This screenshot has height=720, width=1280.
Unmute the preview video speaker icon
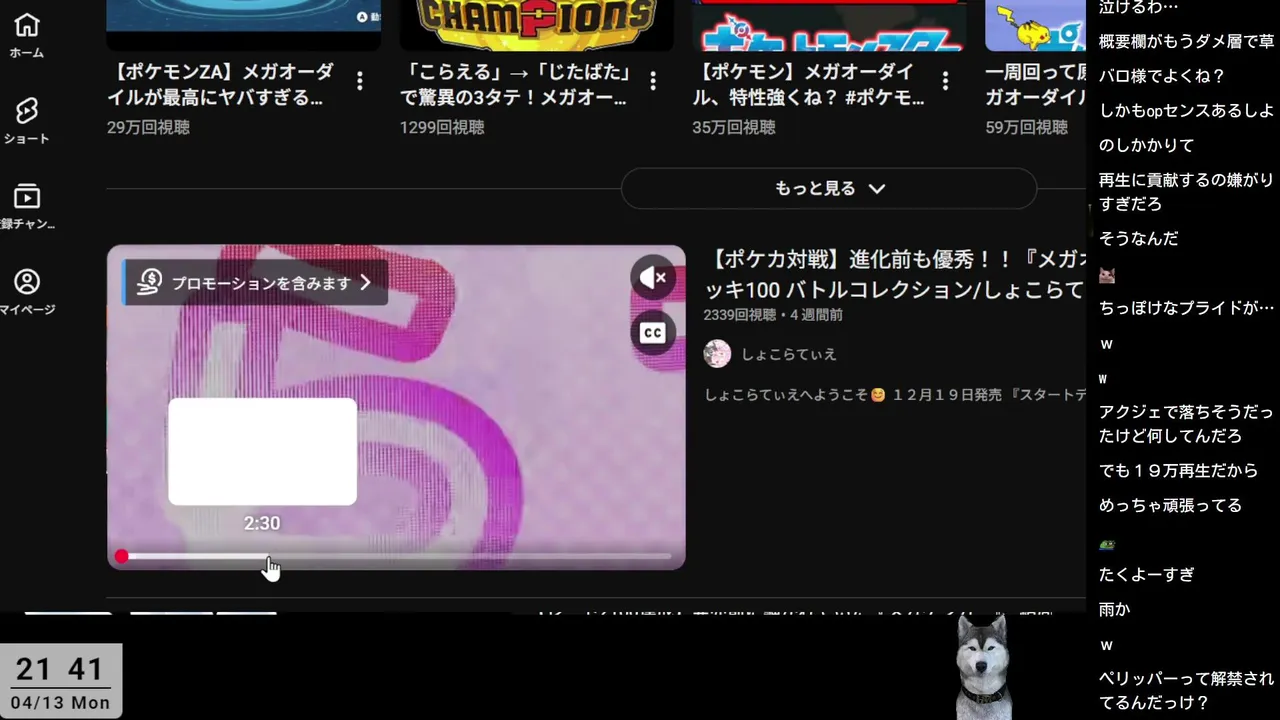click(x=653, y=277)
